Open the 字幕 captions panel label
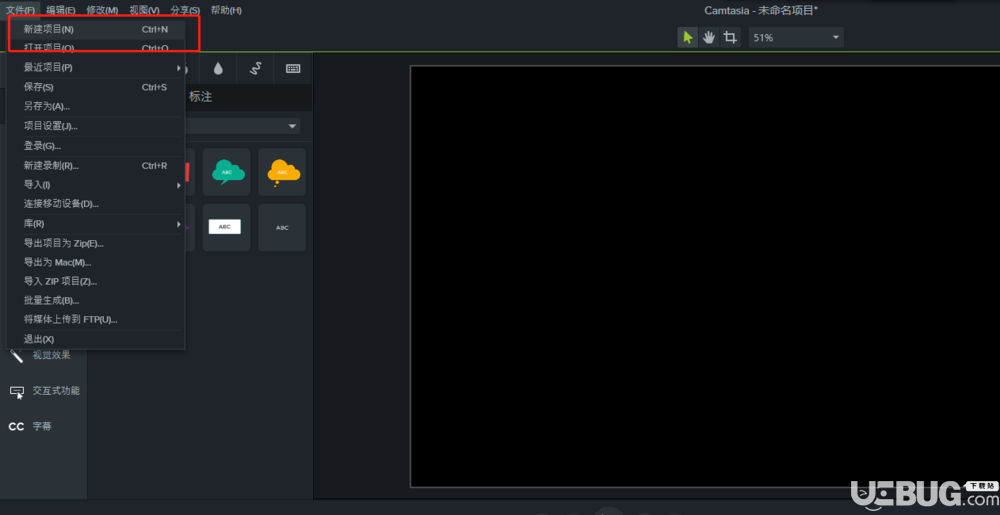 [x=42, y=426]
